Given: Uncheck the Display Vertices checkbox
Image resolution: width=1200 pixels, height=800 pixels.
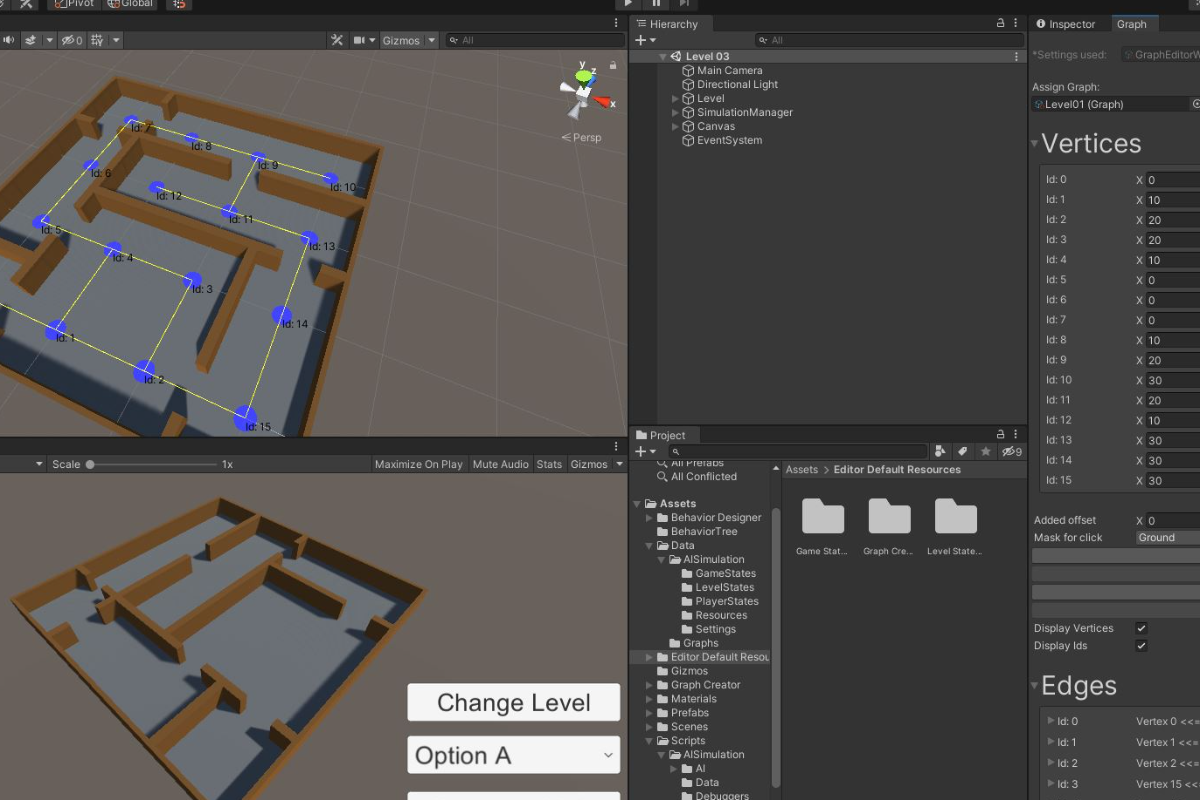Looking at the screenshot, I should (1141, 628).
